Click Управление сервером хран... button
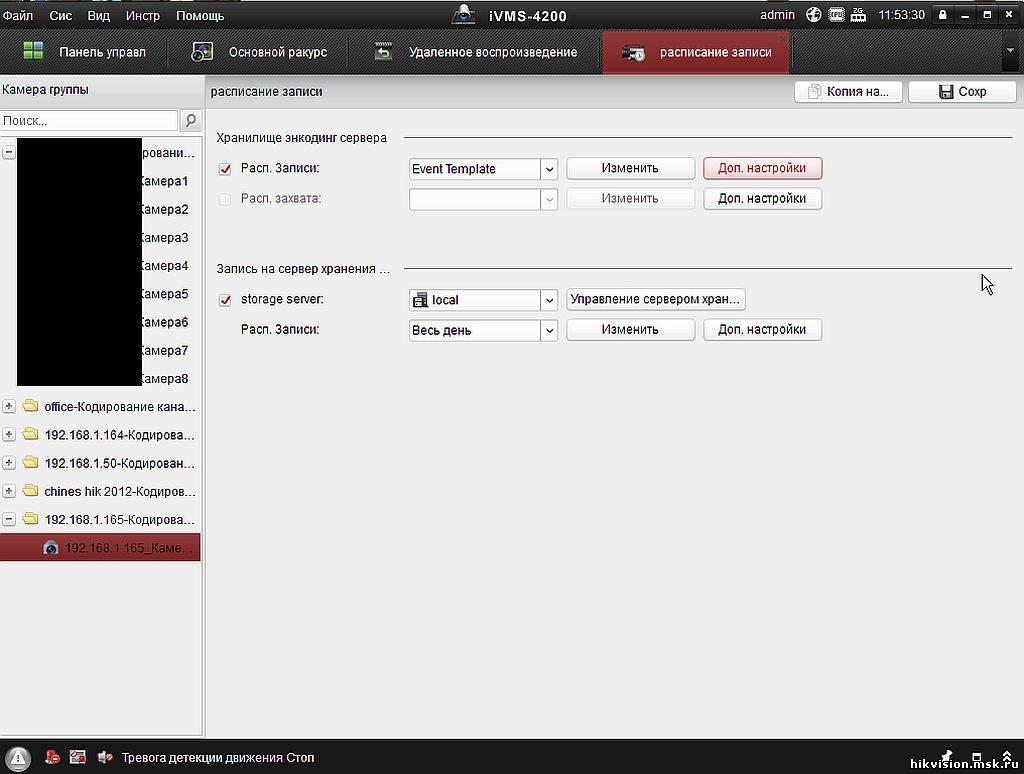The image size is (1024, 774). 656,299
